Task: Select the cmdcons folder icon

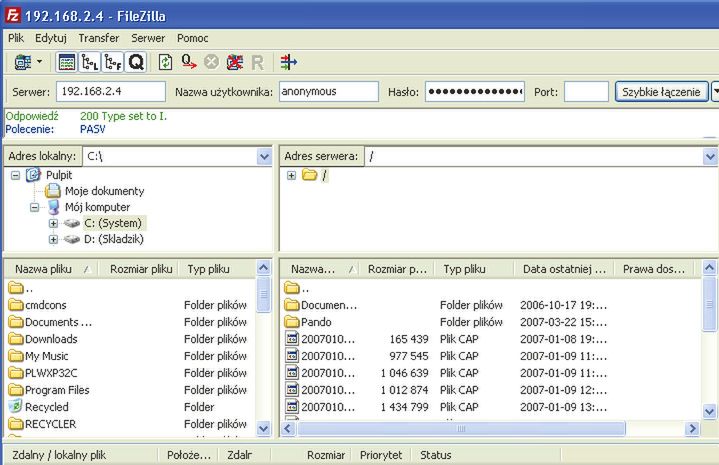Action: [x=16, y=305]
